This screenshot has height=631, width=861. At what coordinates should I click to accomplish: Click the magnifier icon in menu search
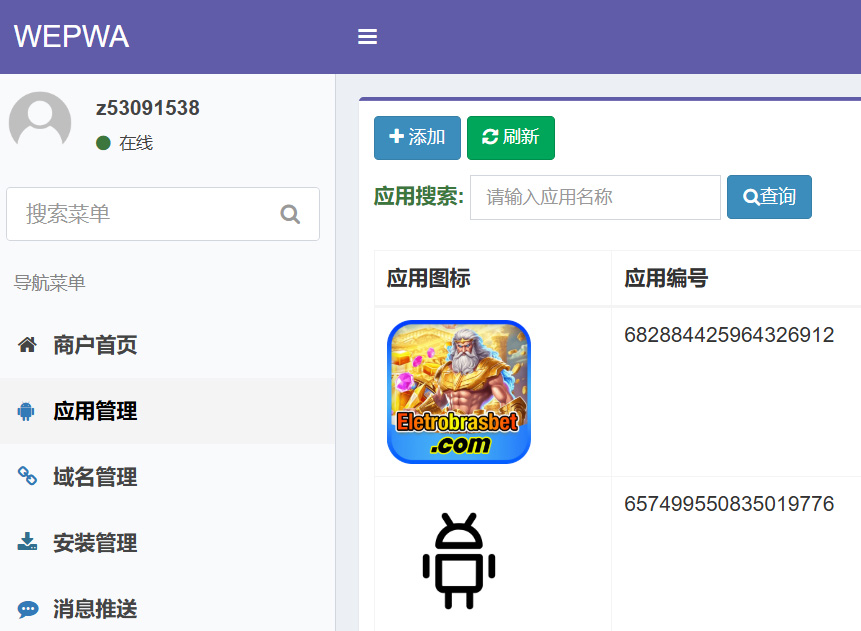click(x=290, y=214)
